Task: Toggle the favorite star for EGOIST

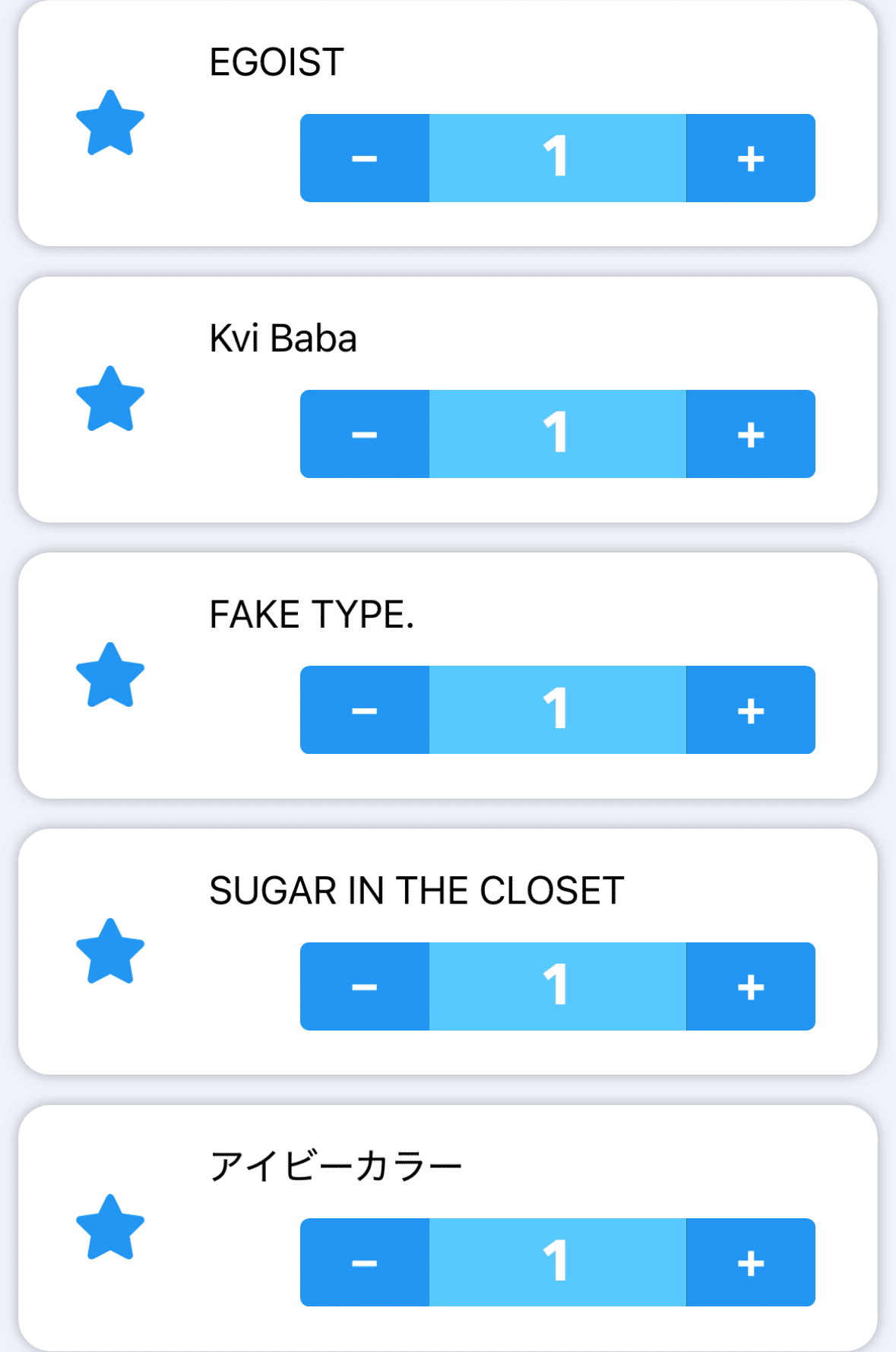Action: (x=110, y=123)
